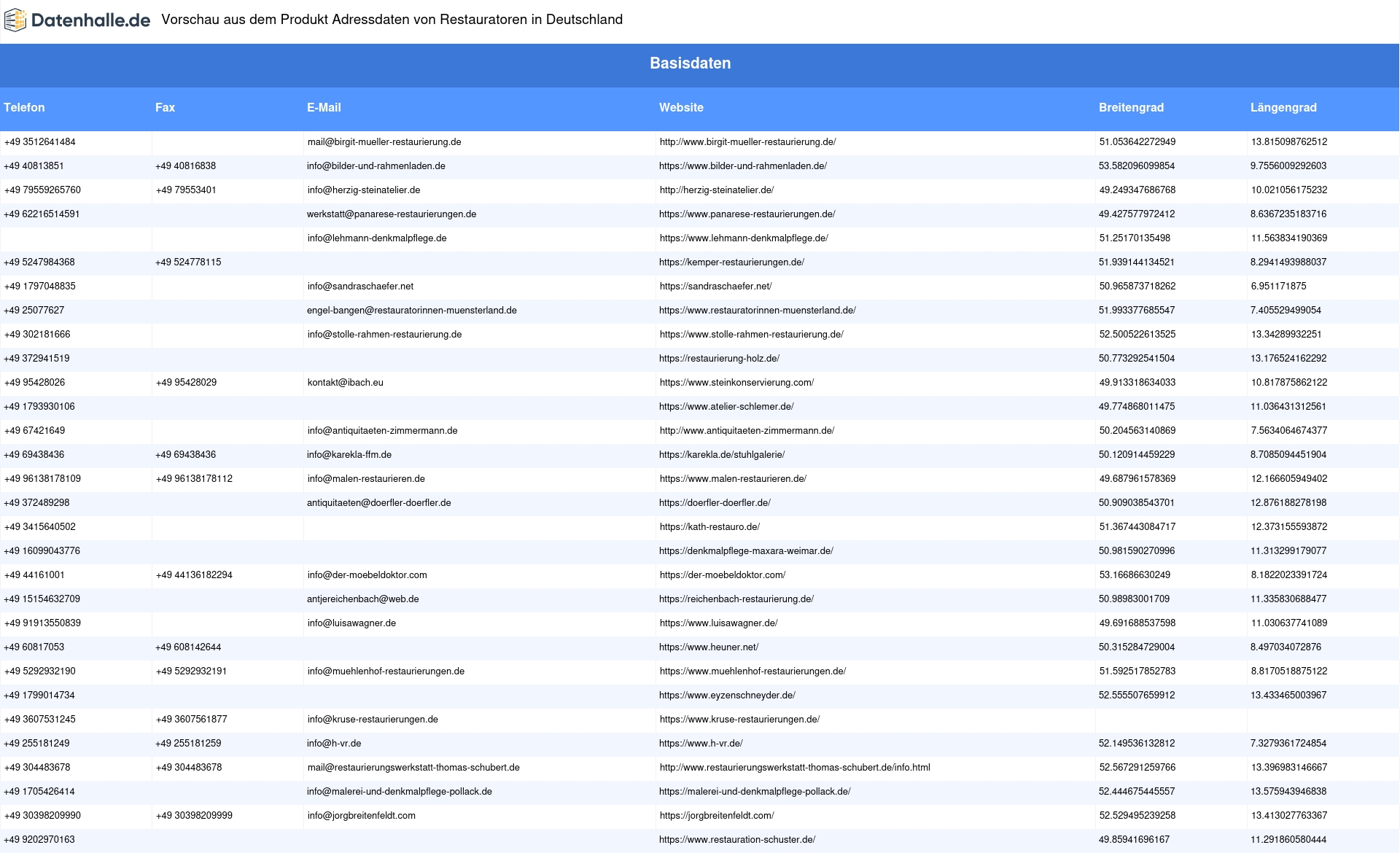Select the Längengrad column header
Image resolution: width=1400 pixels, height=853 pixels.
(x=1283, y=108)
